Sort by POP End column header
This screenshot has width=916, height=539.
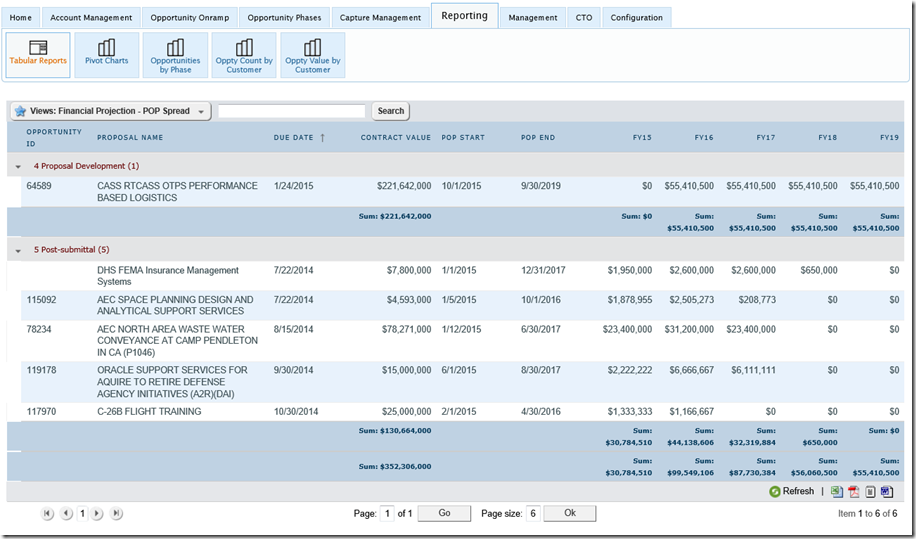[x=538, y=138]
